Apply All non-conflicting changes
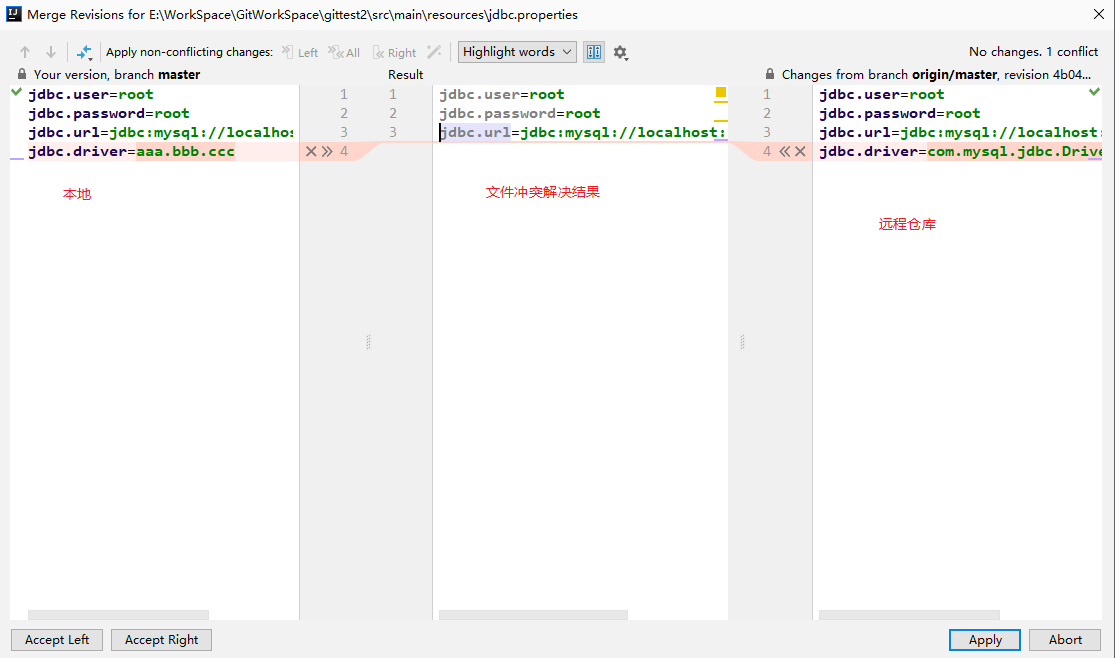Screen dimensions: 1115x658 (x=343, y=52)
